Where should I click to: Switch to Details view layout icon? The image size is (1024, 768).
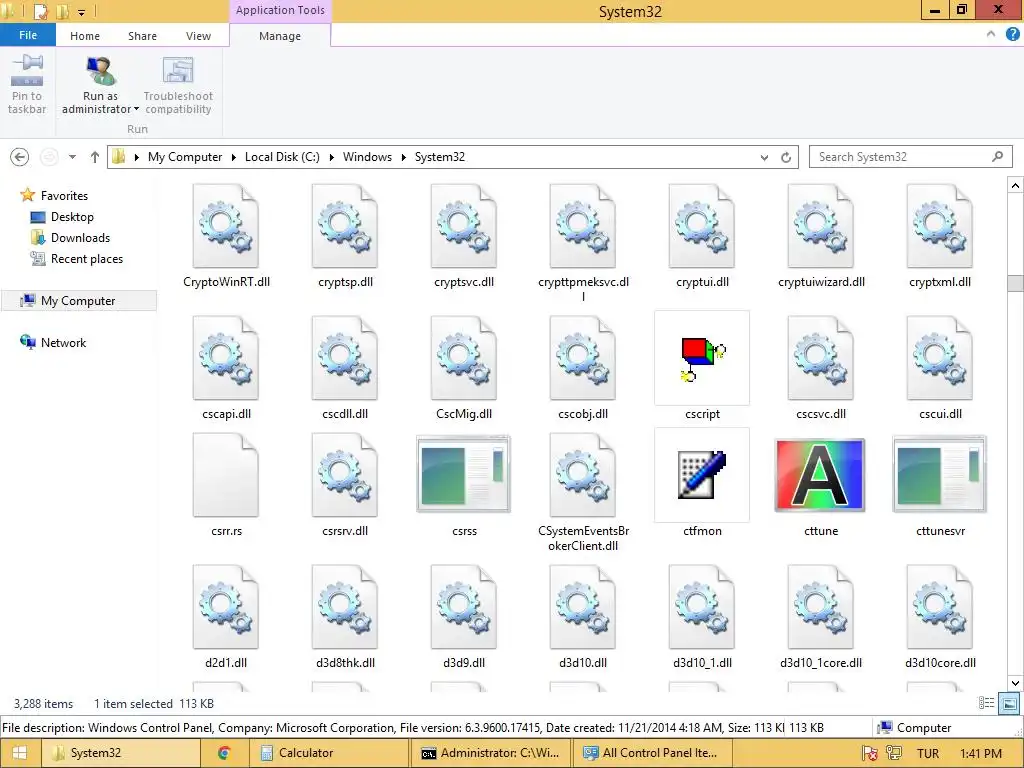[986, 703]
